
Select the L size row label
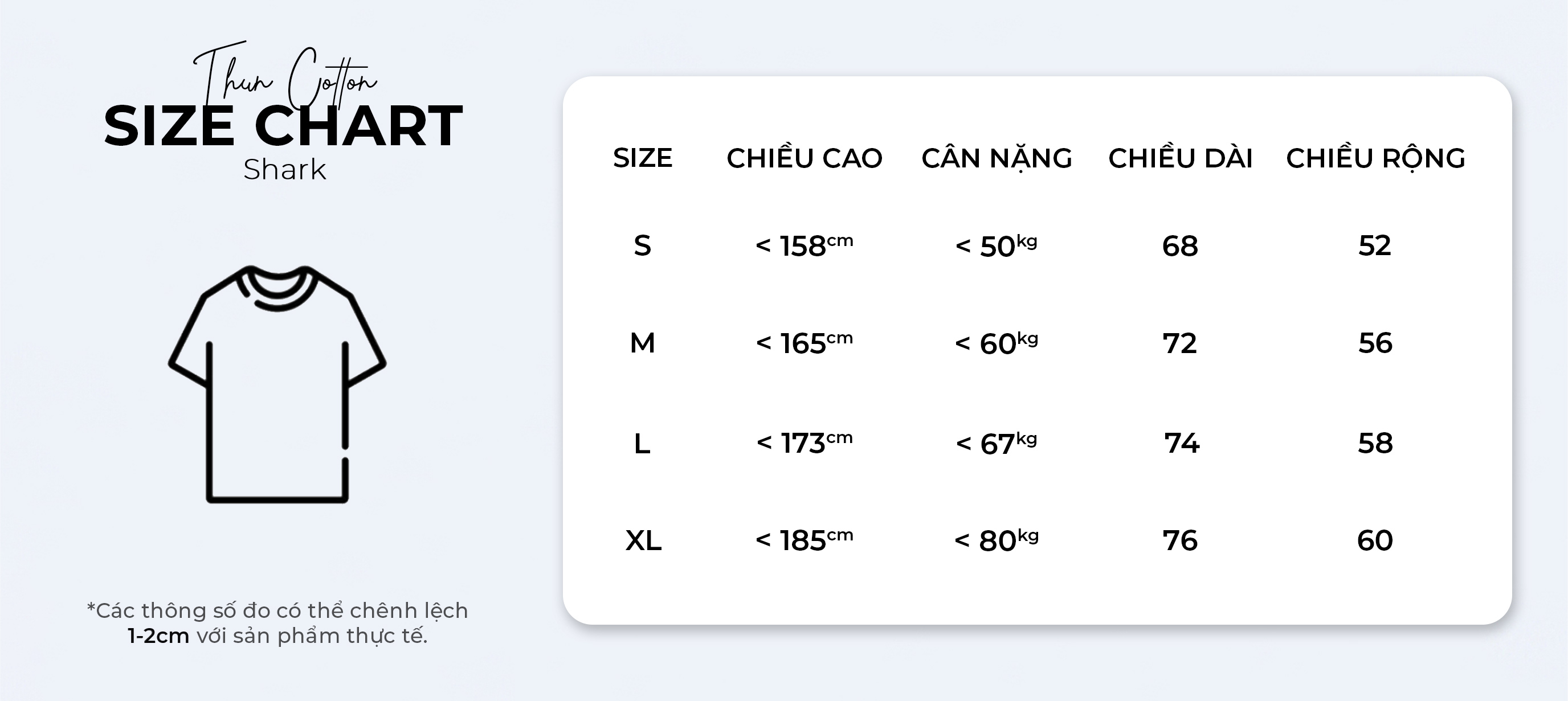coord(642,444)
